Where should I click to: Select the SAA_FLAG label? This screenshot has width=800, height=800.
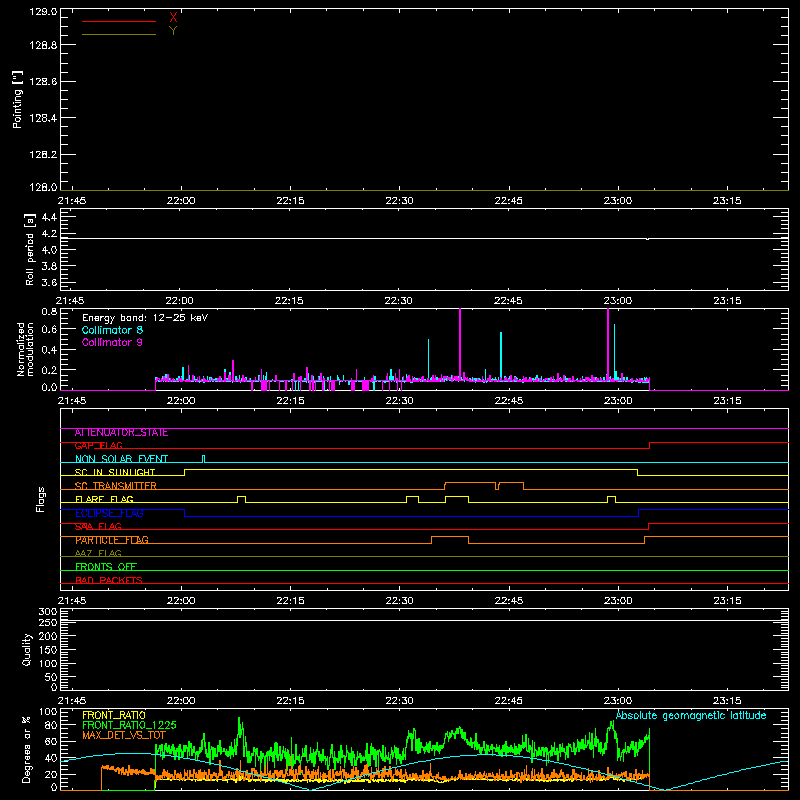98,527
